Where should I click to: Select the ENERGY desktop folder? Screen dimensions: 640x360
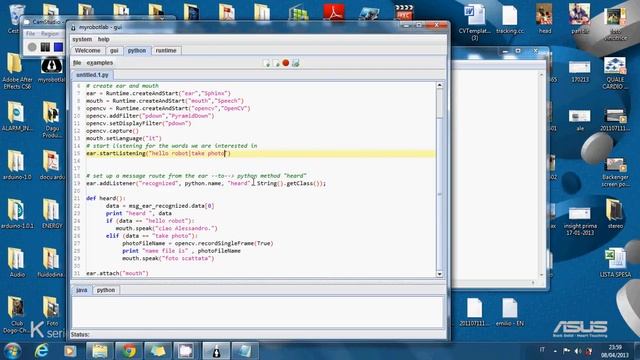click(52, 214)
